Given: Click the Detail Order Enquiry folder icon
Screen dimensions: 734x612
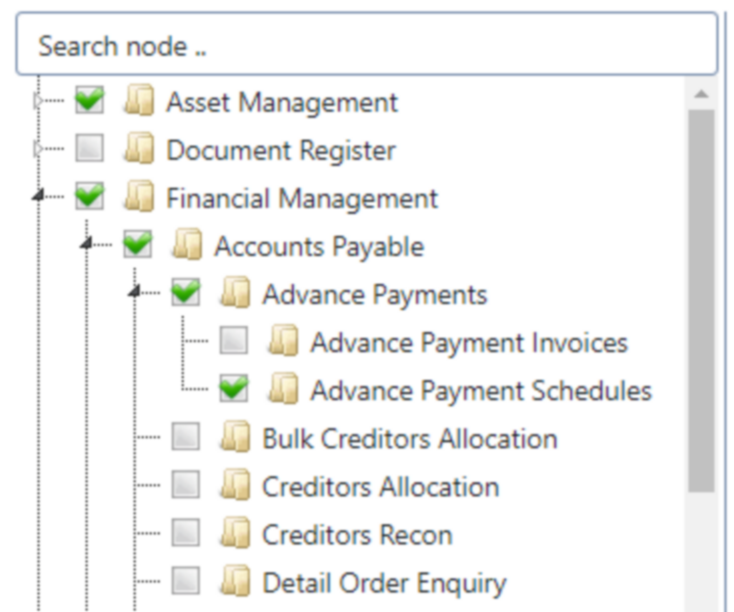Looking at the screenshot, I should (x=235, y=581).
